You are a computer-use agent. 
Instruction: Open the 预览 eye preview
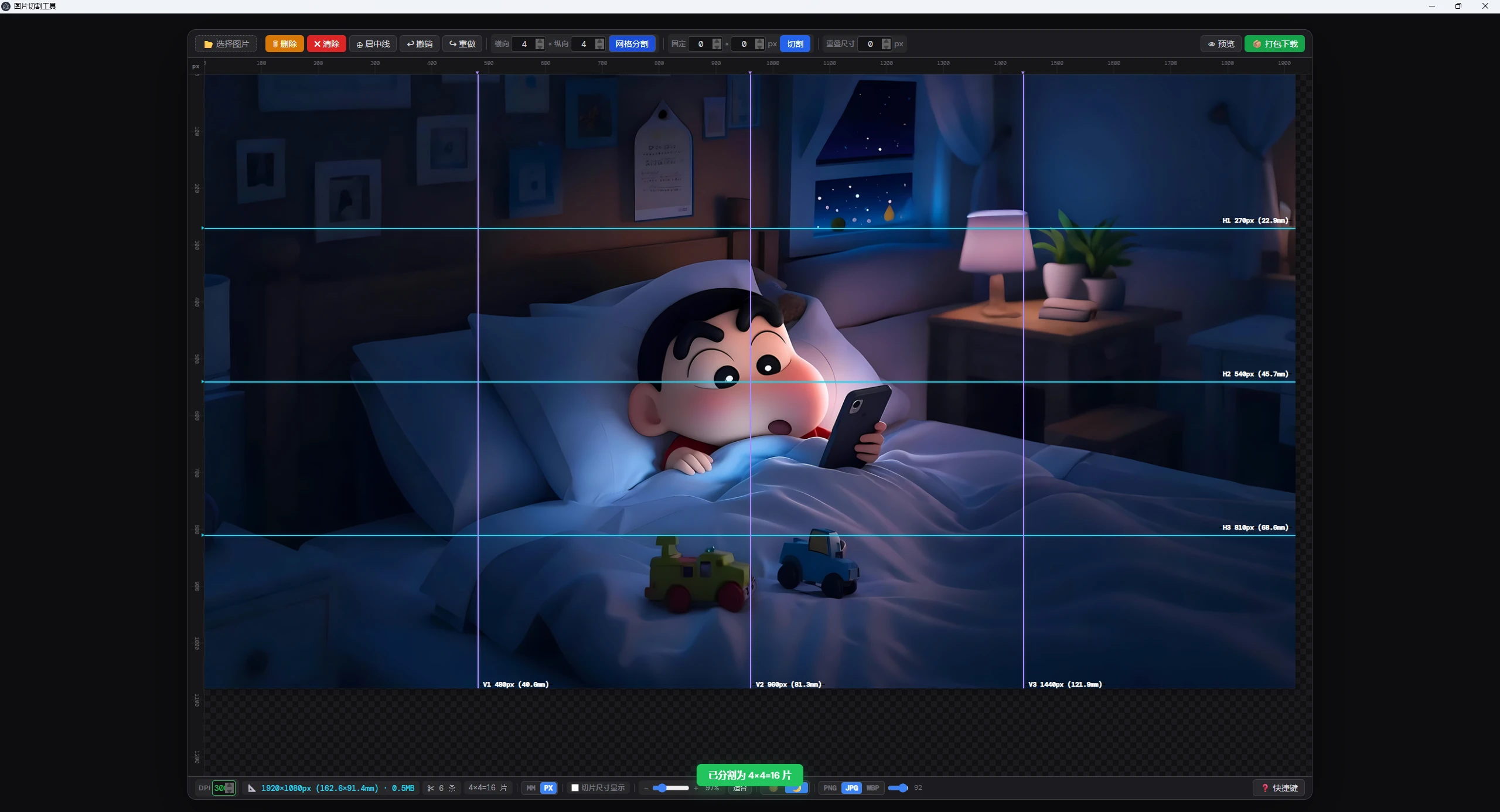pyautogui.click(x=1221, y=44)
